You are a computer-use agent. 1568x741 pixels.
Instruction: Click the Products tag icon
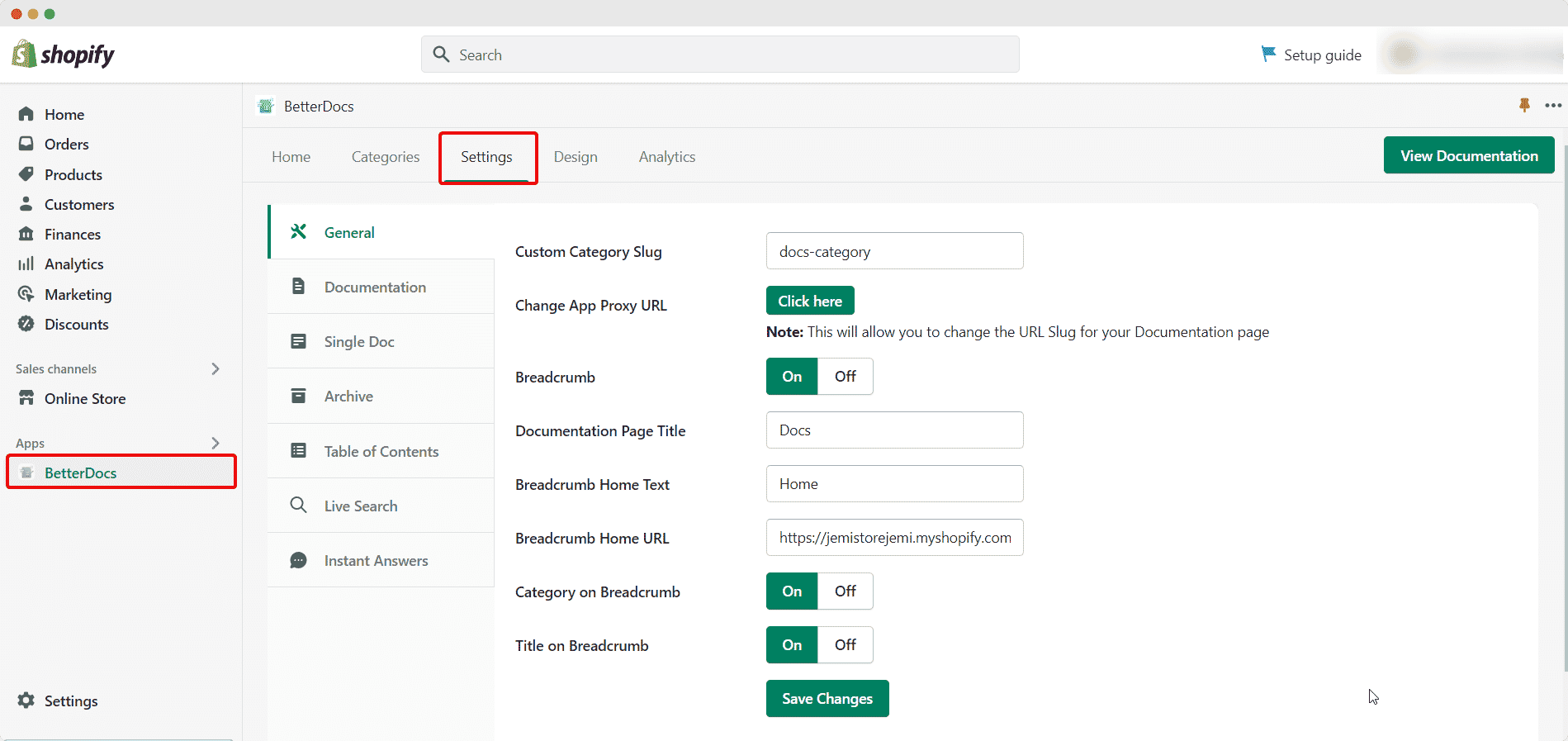click(26, 174)
